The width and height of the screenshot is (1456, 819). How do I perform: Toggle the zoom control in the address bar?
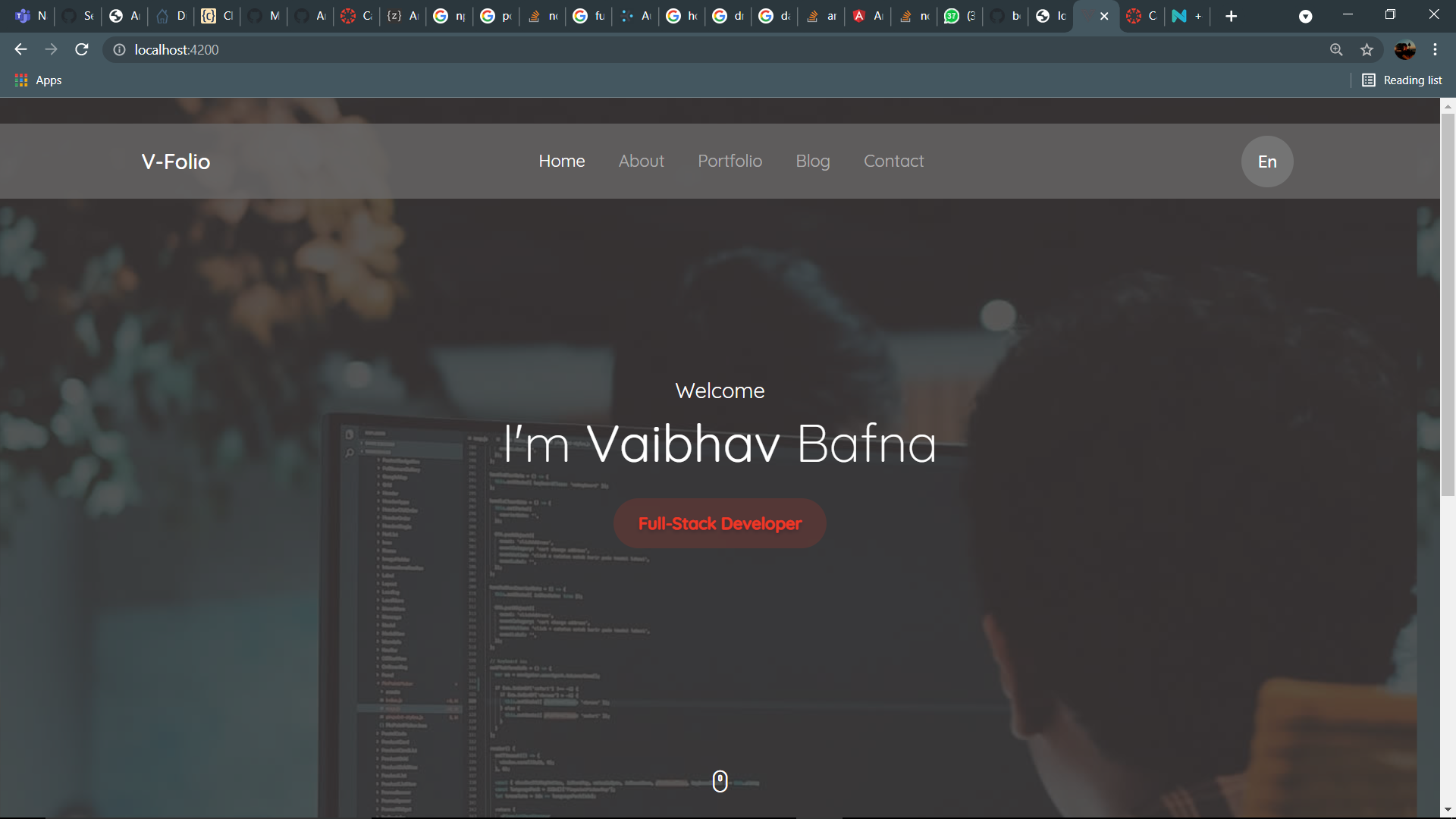tap(1336, 49)
